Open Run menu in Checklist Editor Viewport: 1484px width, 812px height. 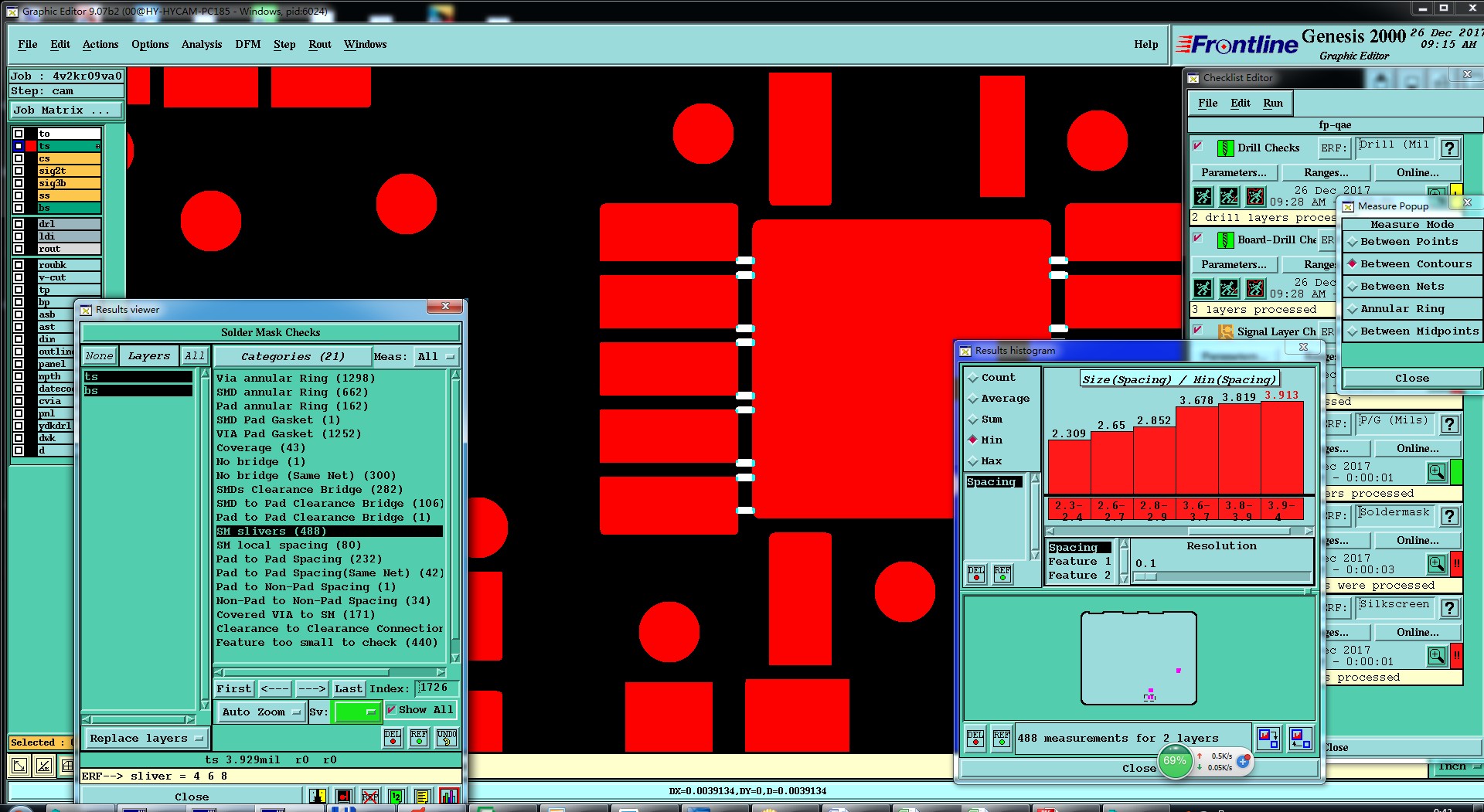pos(1272,103)
